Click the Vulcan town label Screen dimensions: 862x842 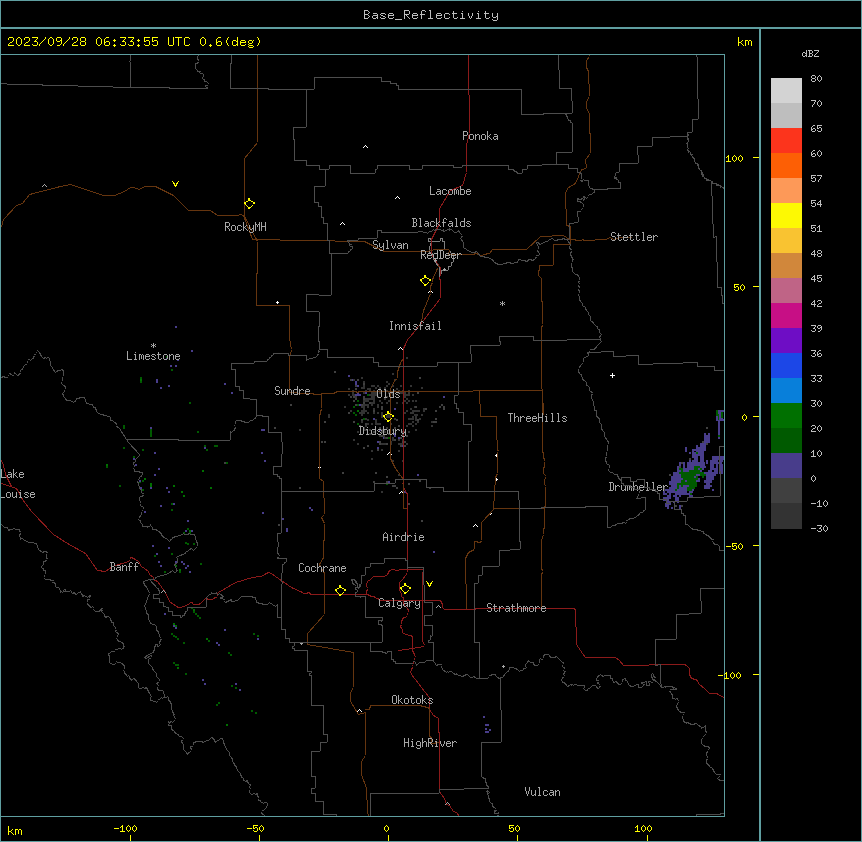[542, 792]
